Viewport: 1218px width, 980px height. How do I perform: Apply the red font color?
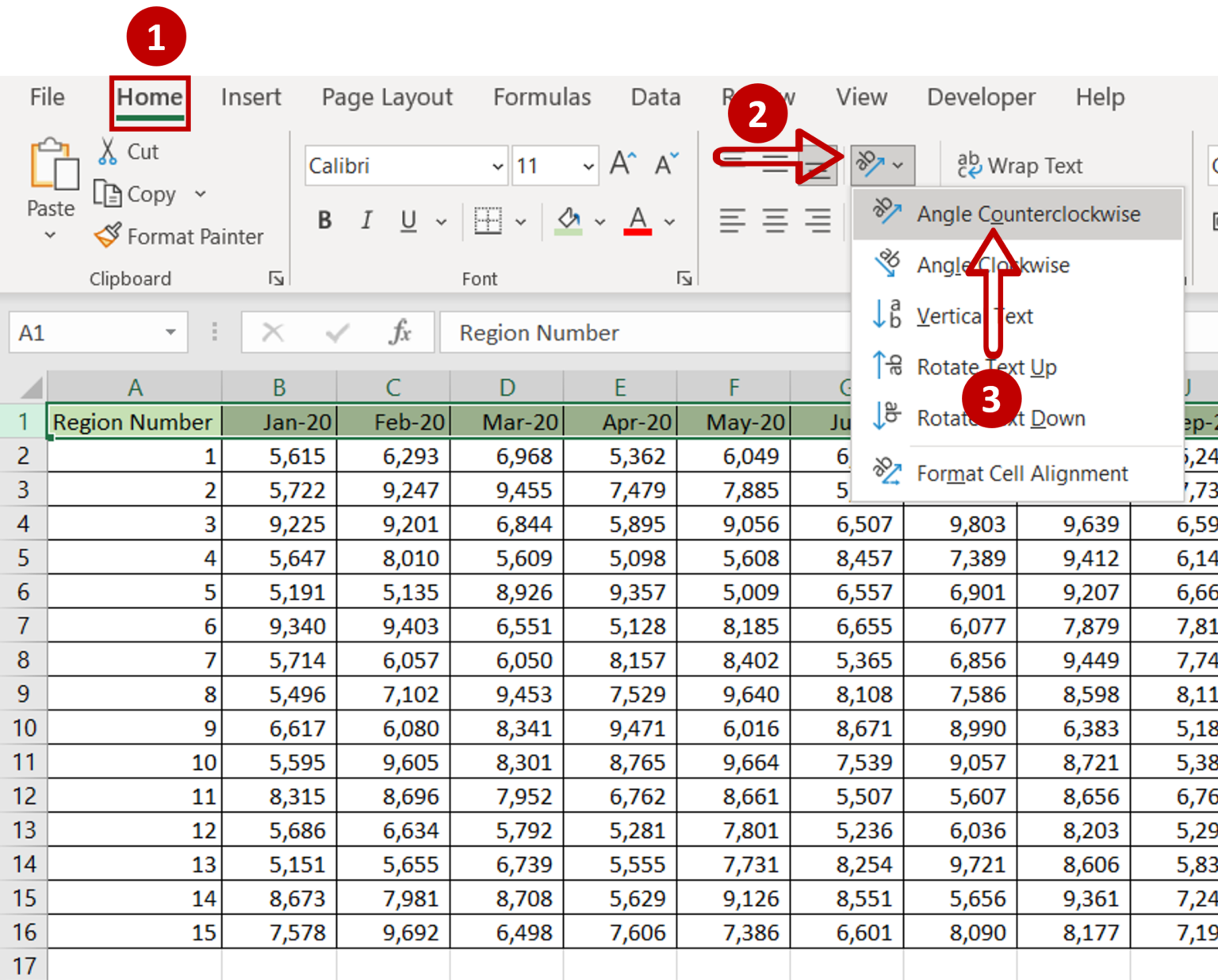pyautogui.click(x=638, y=220)
